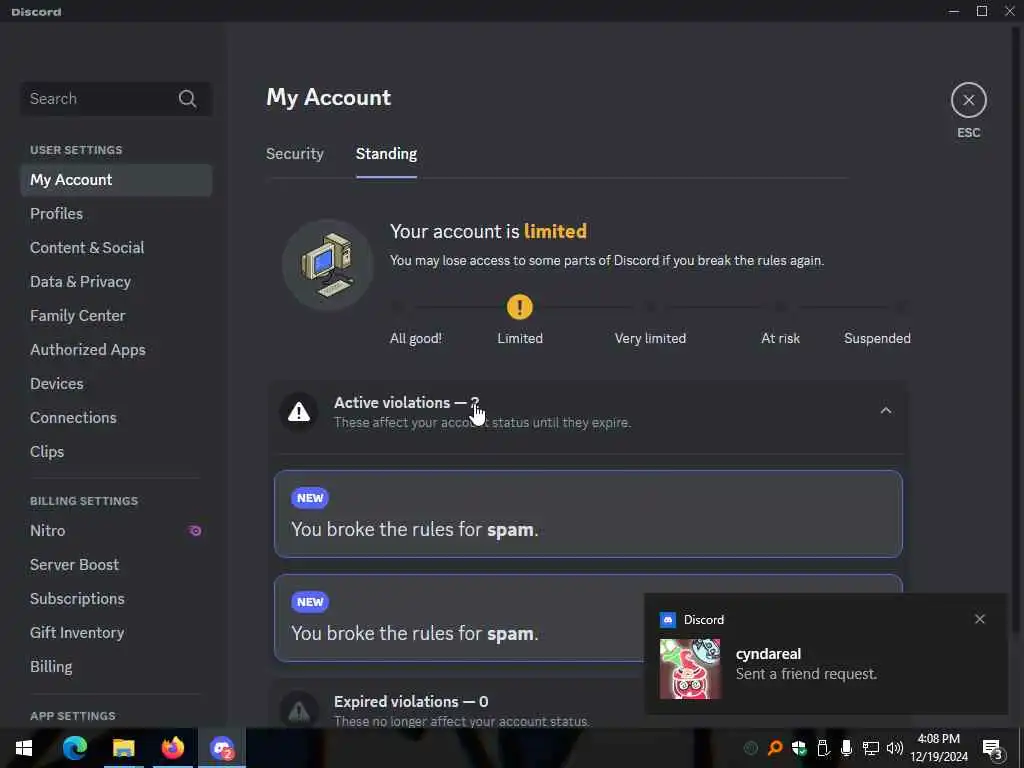Open My Account settings

coord(116,180)
